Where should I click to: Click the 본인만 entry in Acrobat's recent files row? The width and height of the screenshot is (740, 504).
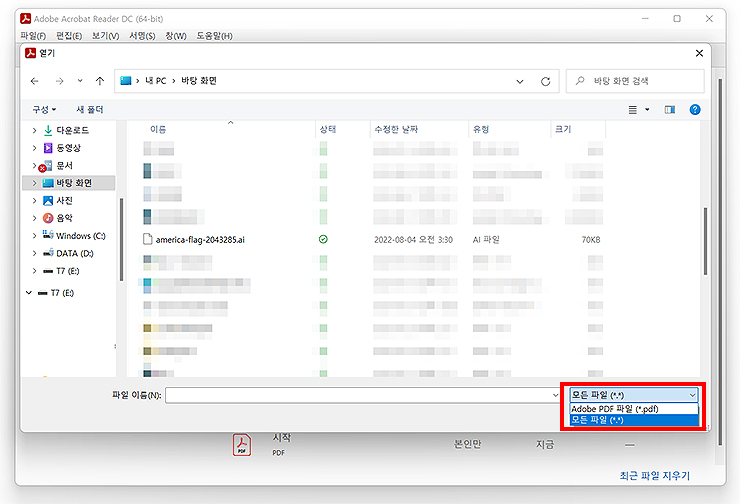coord(467,444)
